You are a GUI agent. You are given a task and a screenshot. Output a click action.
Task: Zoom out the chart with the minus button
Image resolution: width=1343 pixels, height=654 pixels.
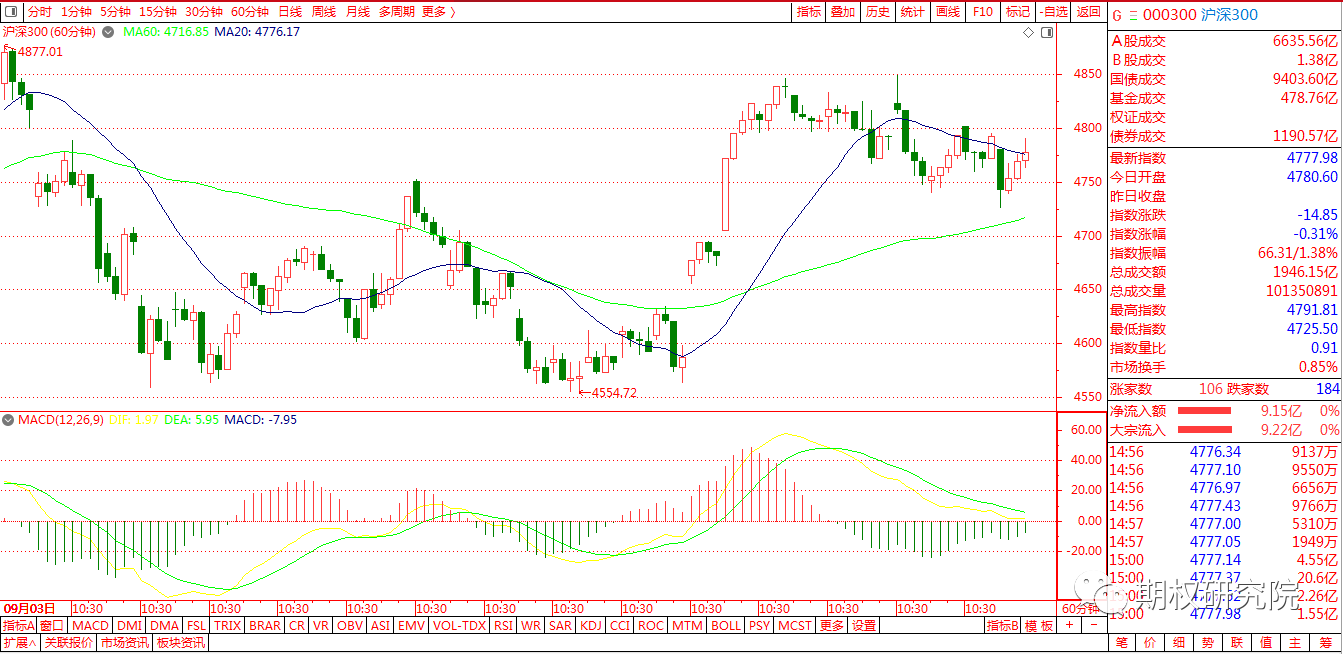(1093, 625)
